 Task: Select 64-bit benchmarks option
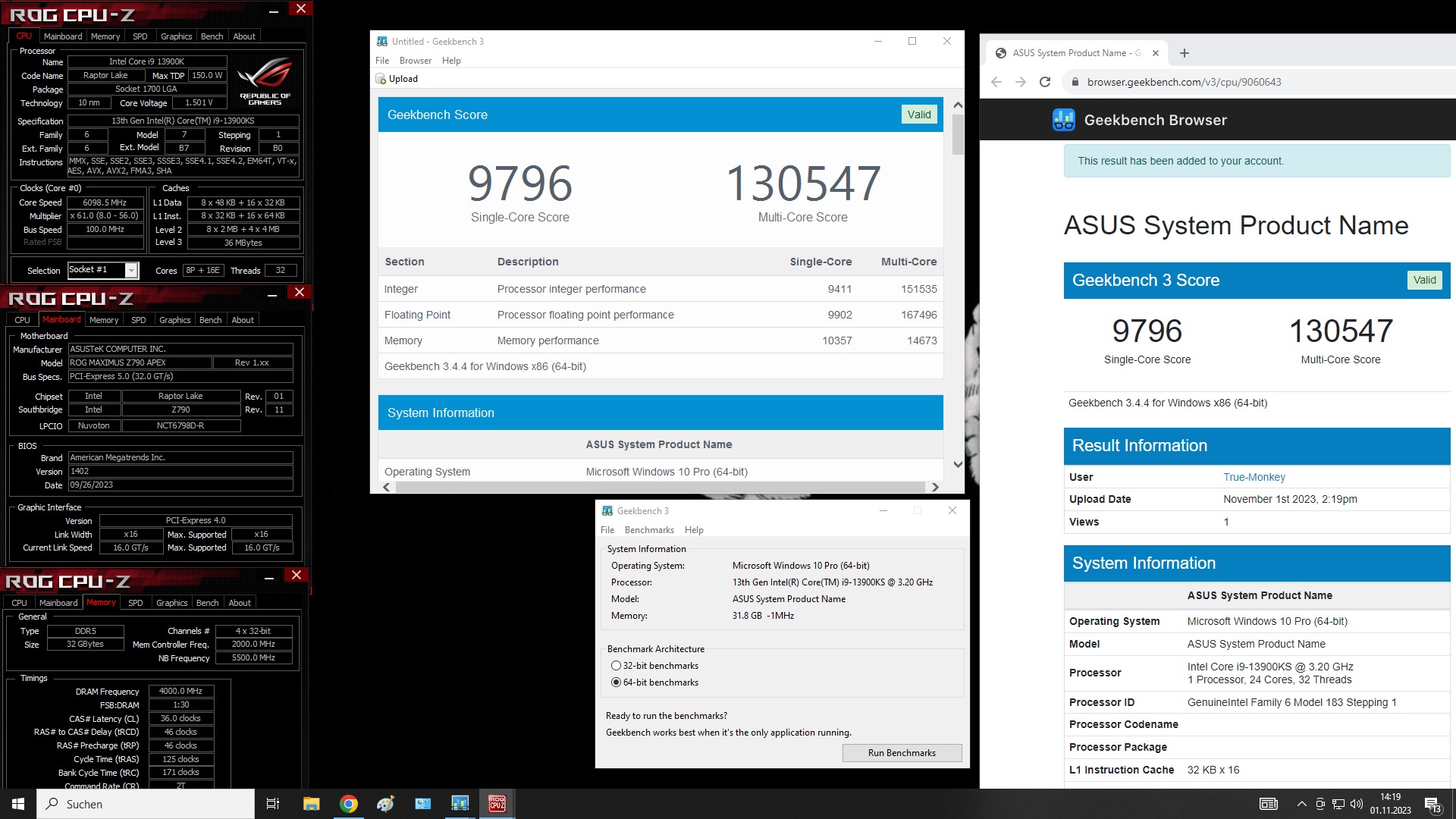click(x=616, y=682)
